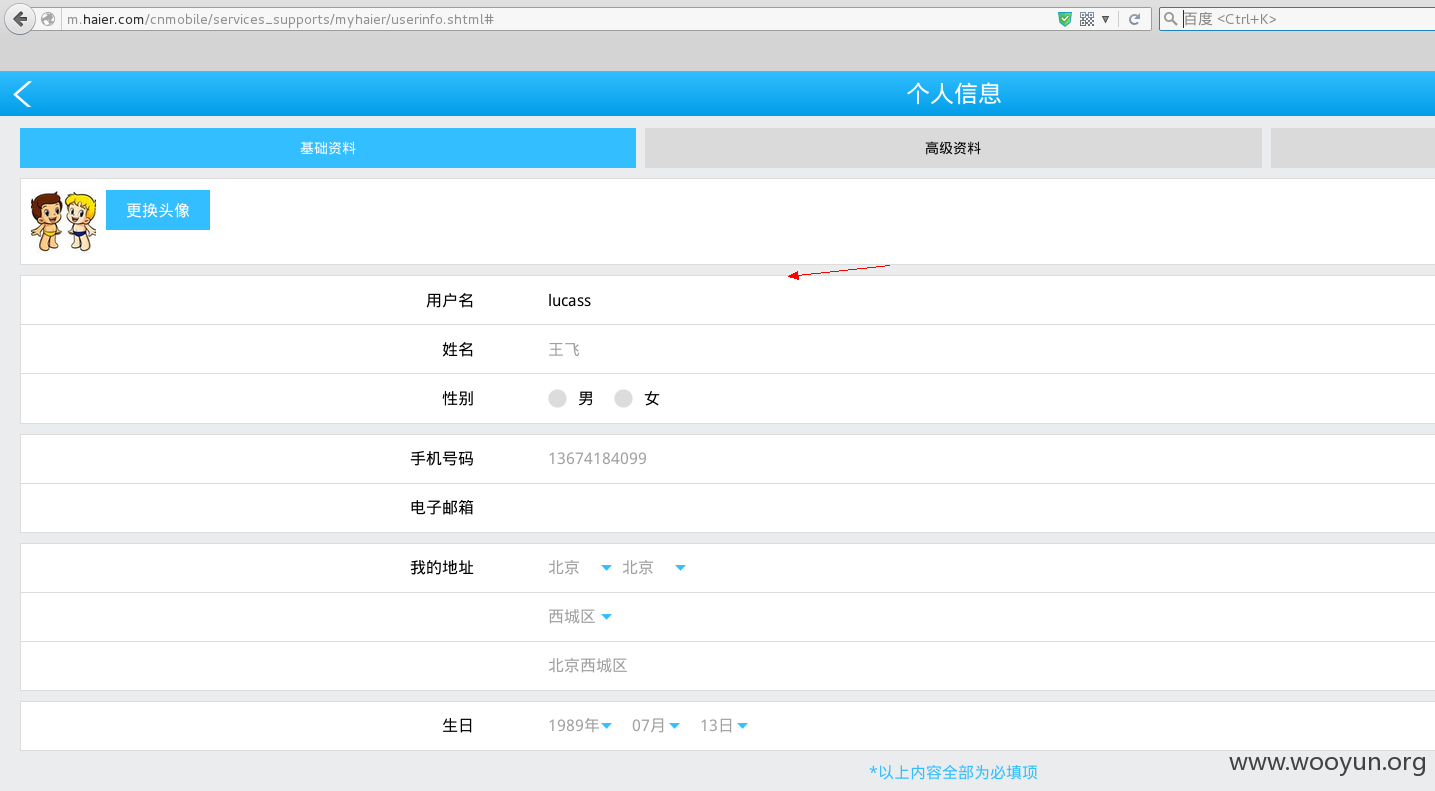1435x791 pixels.
Task: Switch to the 高级资料 tab
Action: click(x=953, y=148)
